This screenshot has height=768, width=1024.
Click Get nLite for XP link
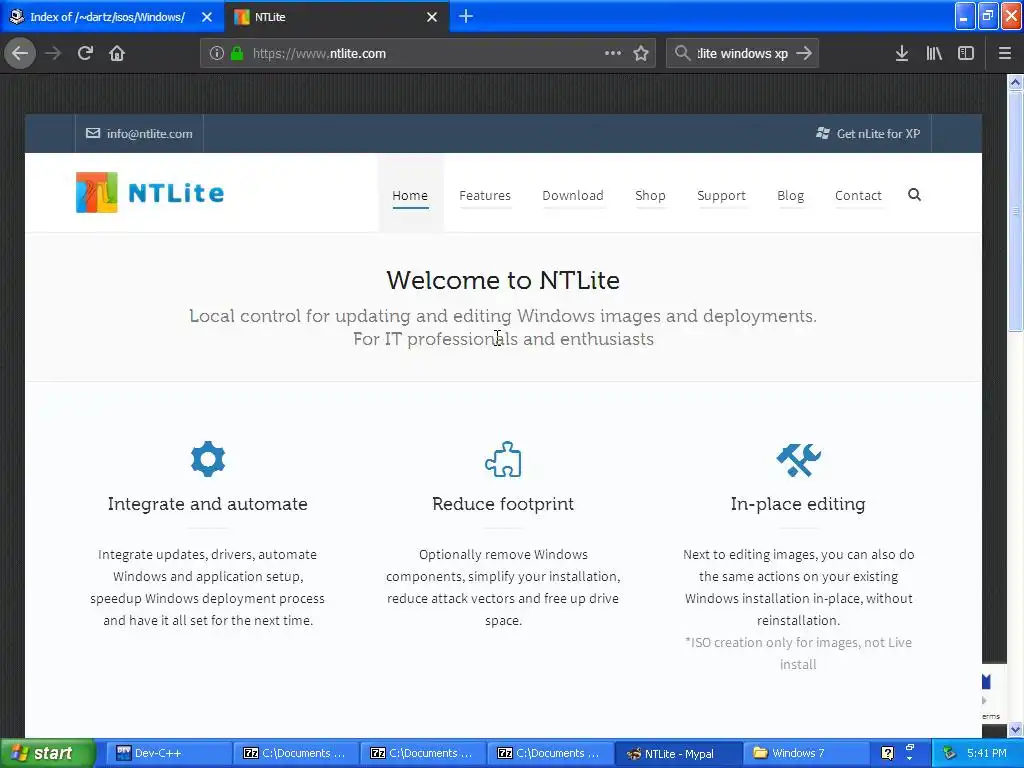[868, 133]
